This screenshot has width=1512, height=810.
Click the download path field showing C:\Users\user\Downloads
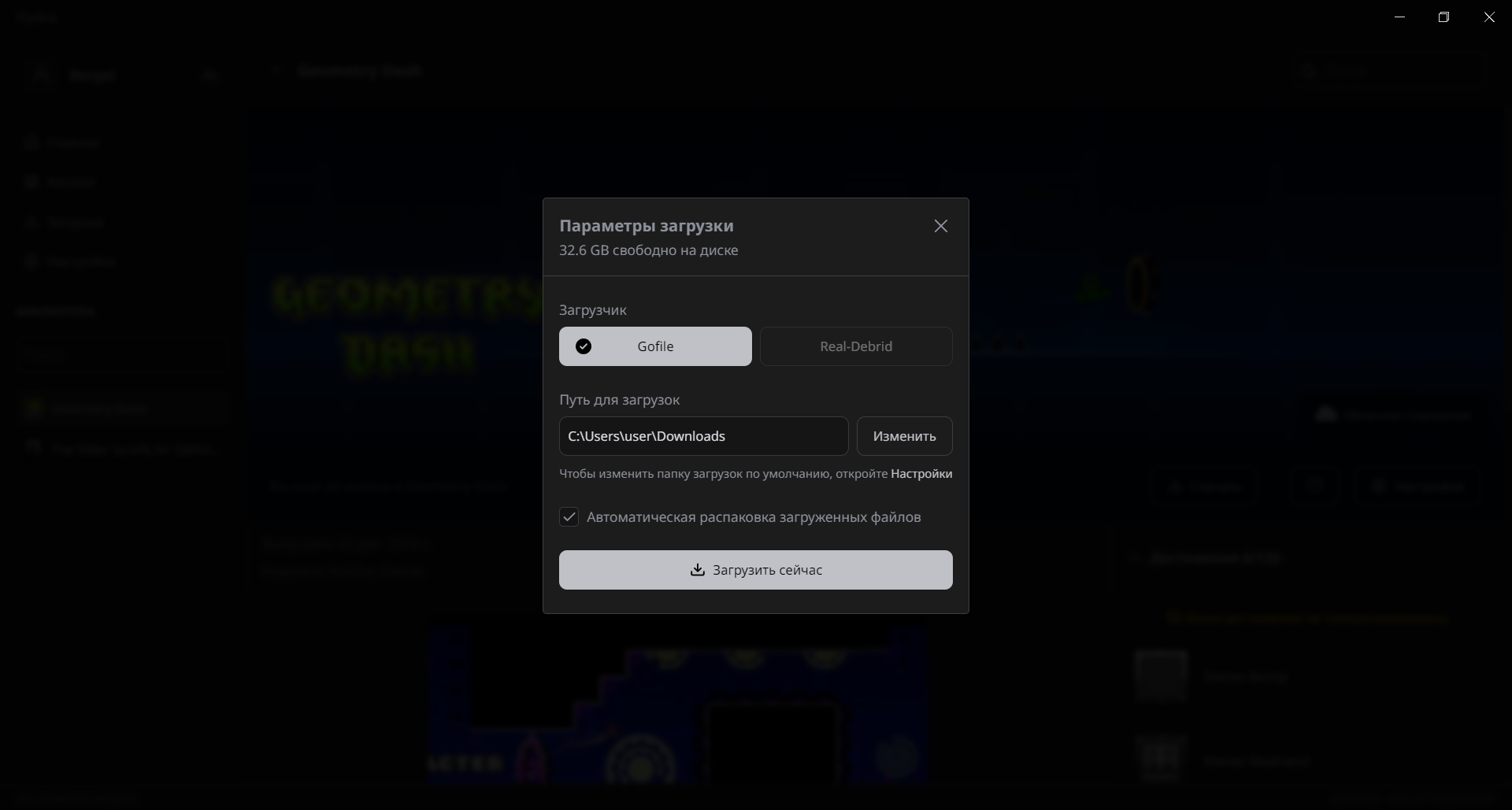point(703,436)
